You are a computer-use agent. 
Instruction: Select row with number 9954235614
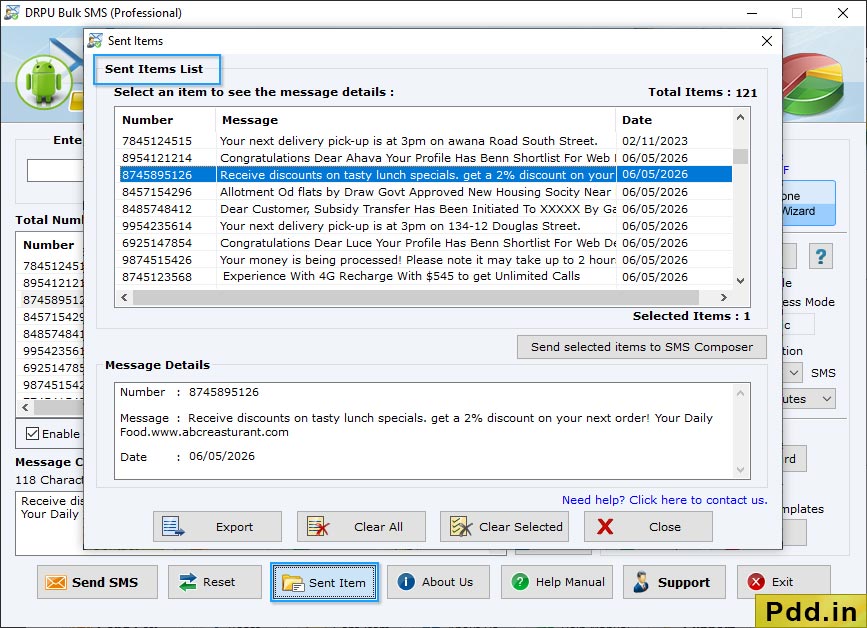coord(426,226)
